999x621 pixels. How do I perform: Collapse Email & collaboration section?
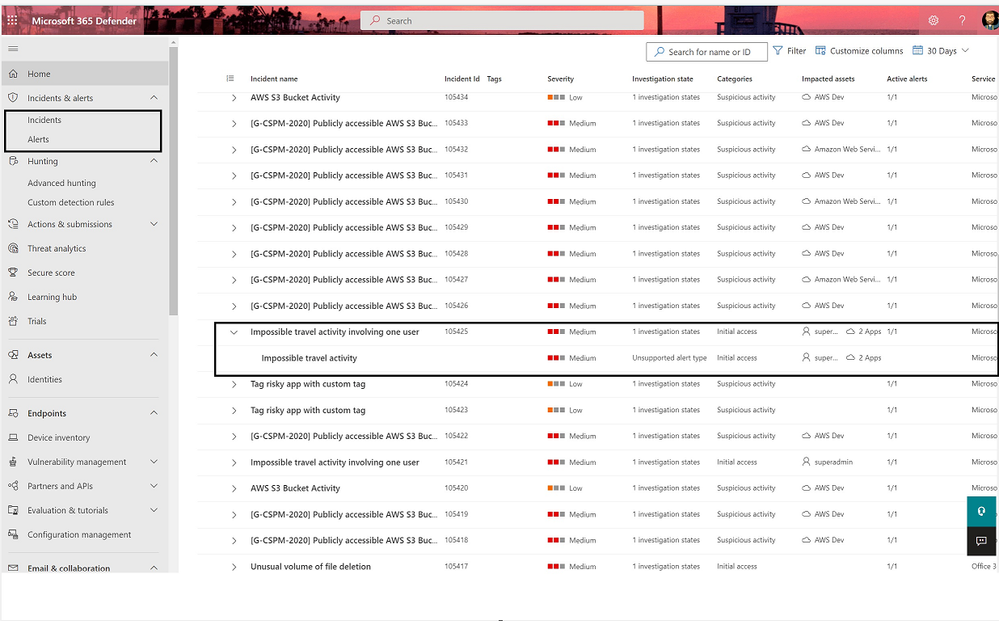click(x=154, y=567)
